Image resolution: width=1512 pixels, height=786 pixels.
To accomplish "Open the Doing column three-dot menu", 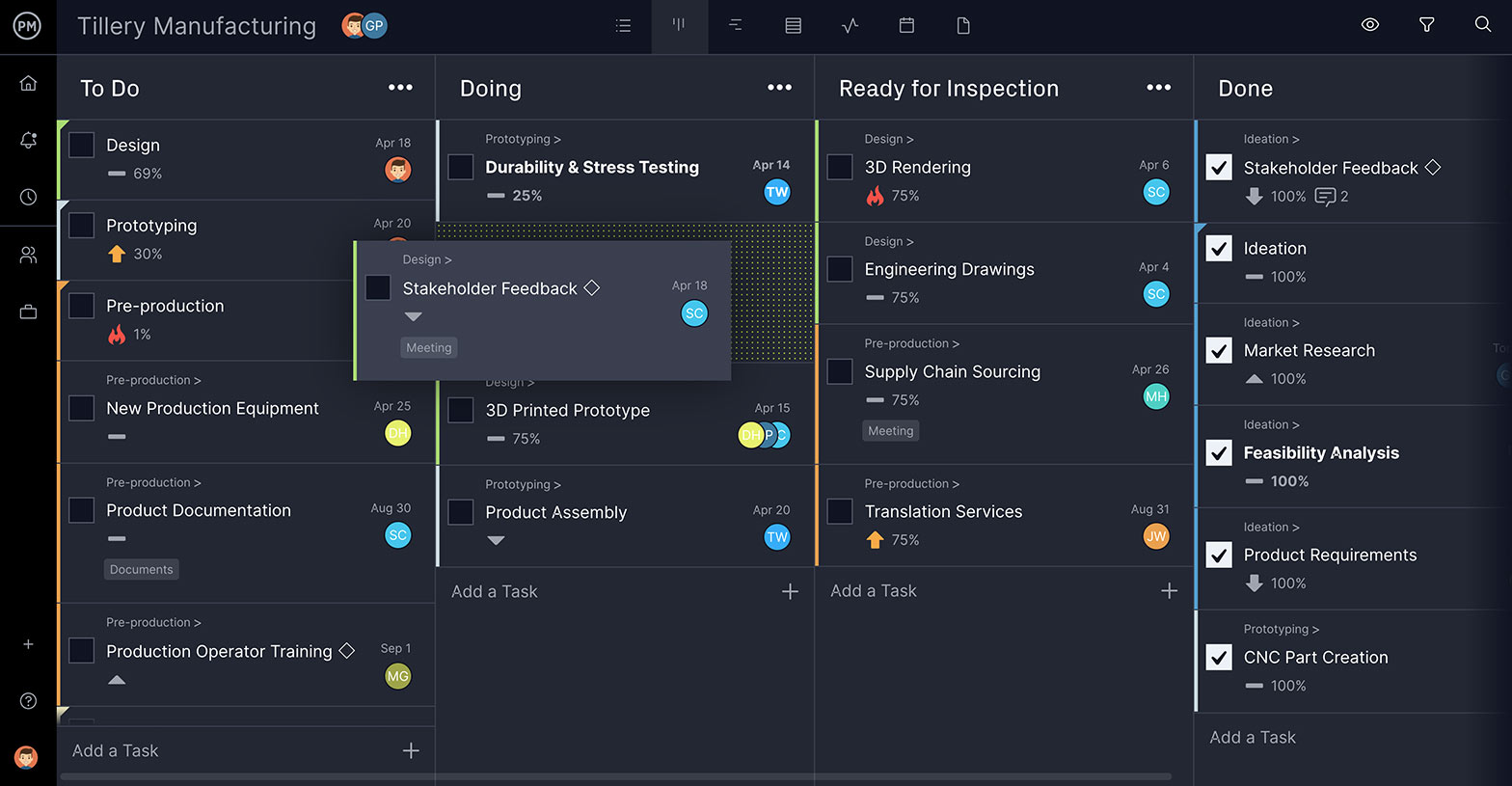I will click(779, 88).
